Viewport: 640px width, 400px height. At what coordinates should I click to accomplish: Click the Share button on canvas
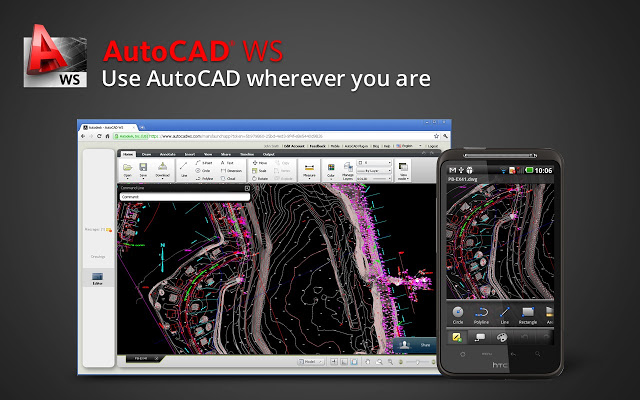click(415, 345)
